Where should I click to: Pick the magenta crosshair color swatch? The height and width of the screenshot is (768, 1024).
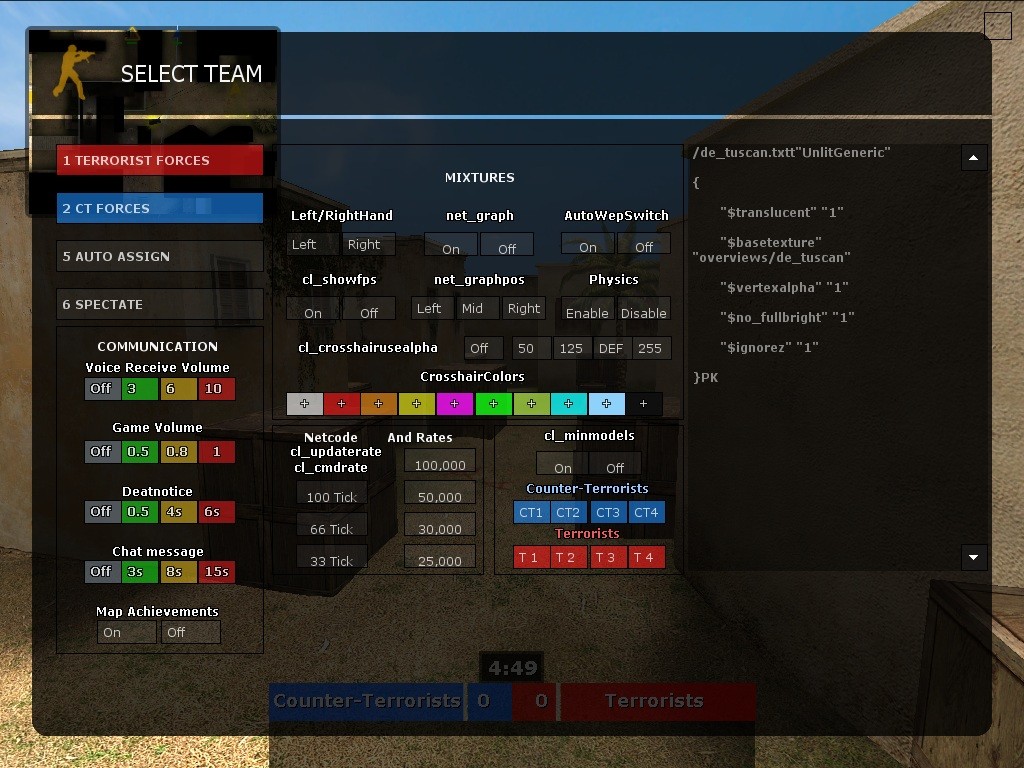pyautogui.click(x=455, y=404)
